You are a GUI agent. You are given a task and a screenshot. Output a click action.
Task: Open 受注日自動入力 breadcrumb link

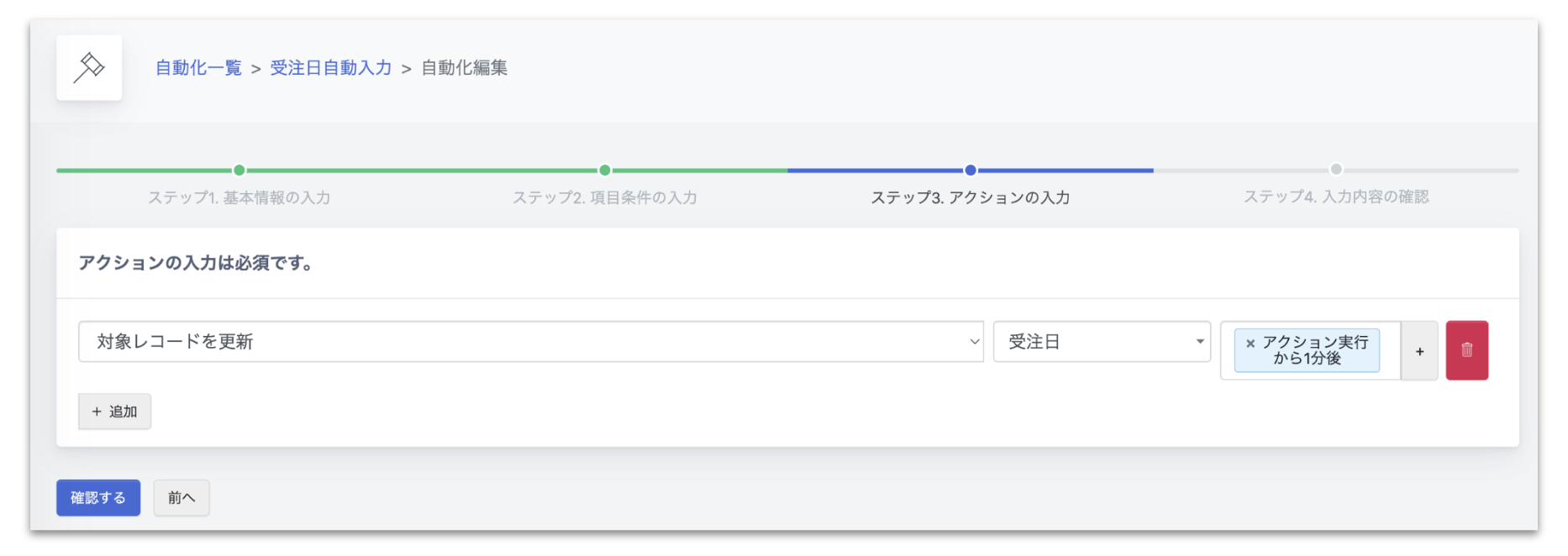coord(331,68)
